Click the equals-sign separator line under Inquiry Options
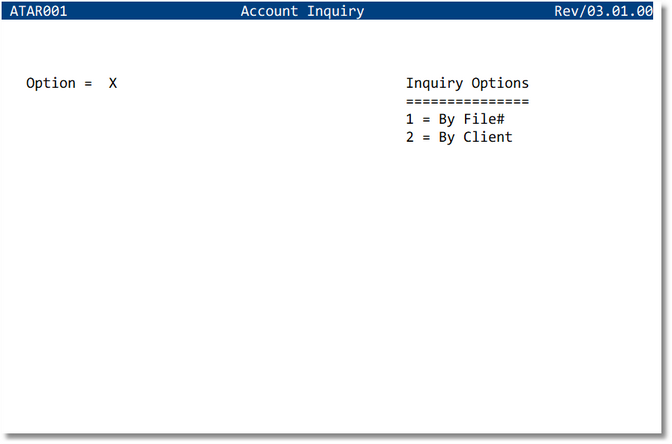Screen dimensions: 672x444 tap(467, 101)
